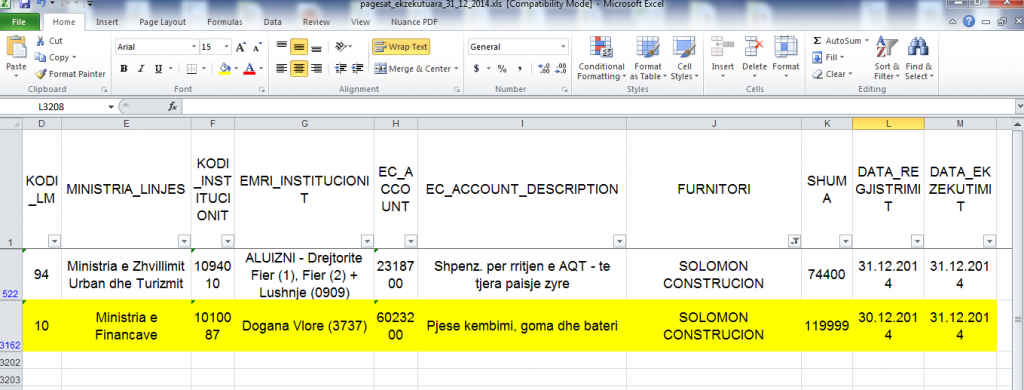Select column L header
The image size is (1024, 390).
tap(888, 123)
